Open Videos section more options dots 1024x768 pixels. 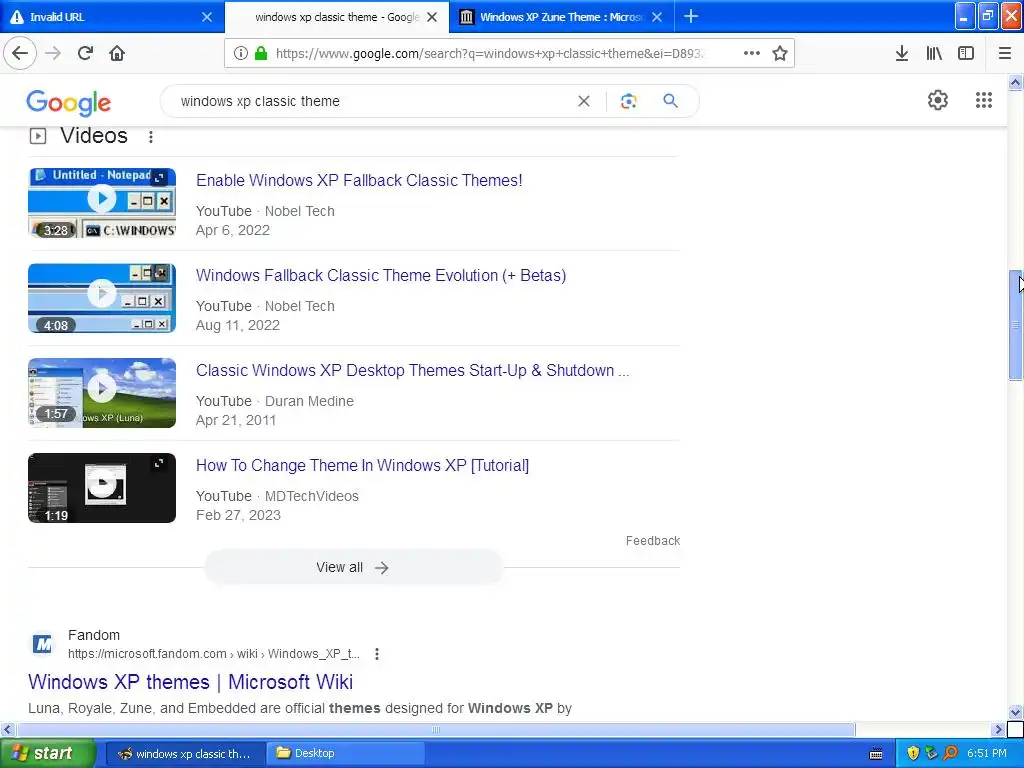coord(151,136)
